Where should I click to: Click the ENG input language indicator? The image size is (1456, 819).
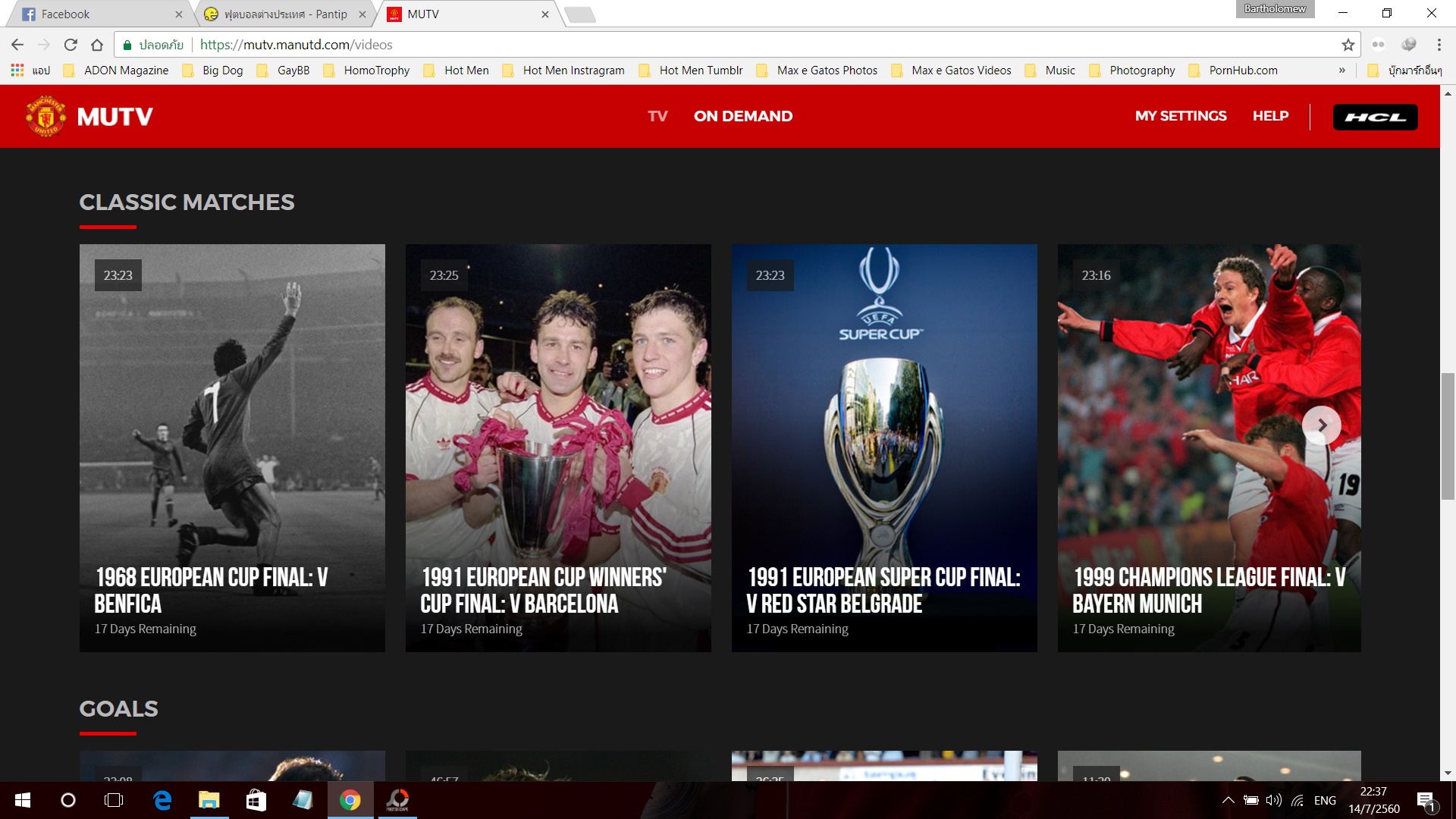click(x=1325, y=800)
